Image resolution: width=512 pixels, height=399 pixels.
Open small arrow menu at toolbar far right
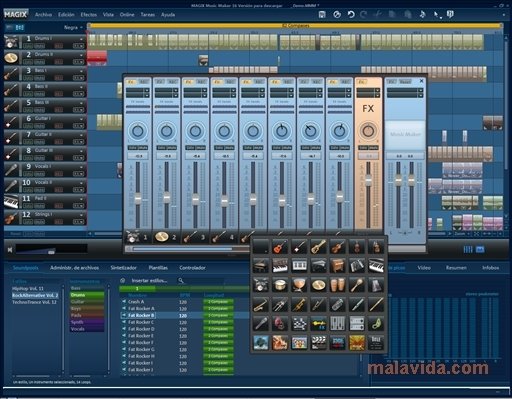coord(503,15)
